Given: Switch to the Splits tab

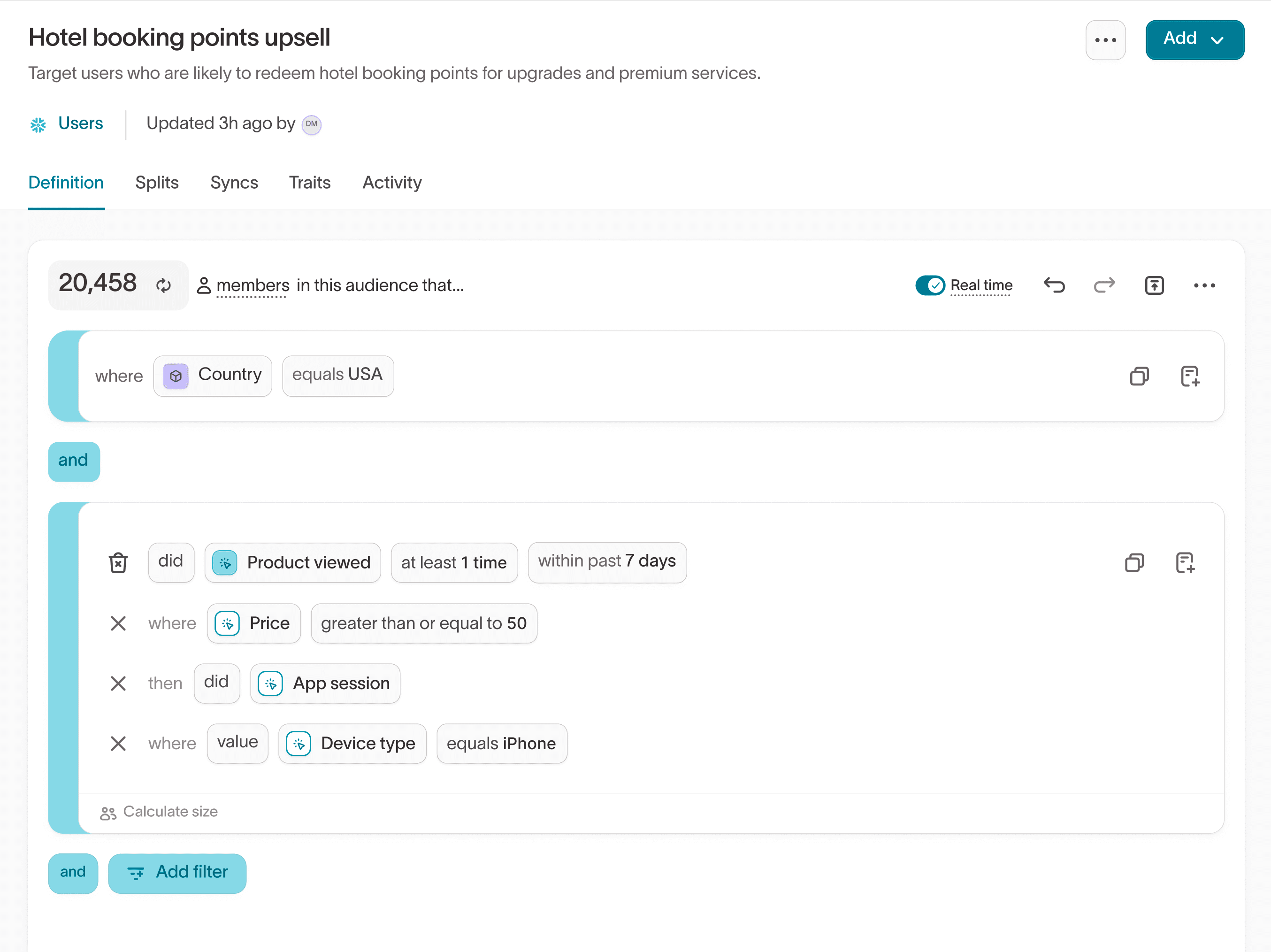Looking at the screenshot, I should click(157, 182).
